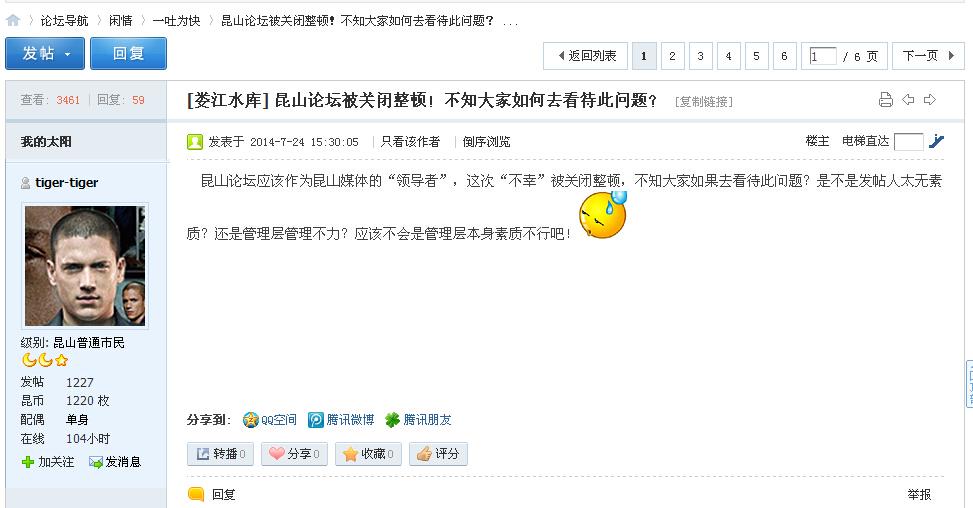The height and width of the screenshot is (508, 973).
Task: Go to next thread arrow icon
Action: pos(930,99)
